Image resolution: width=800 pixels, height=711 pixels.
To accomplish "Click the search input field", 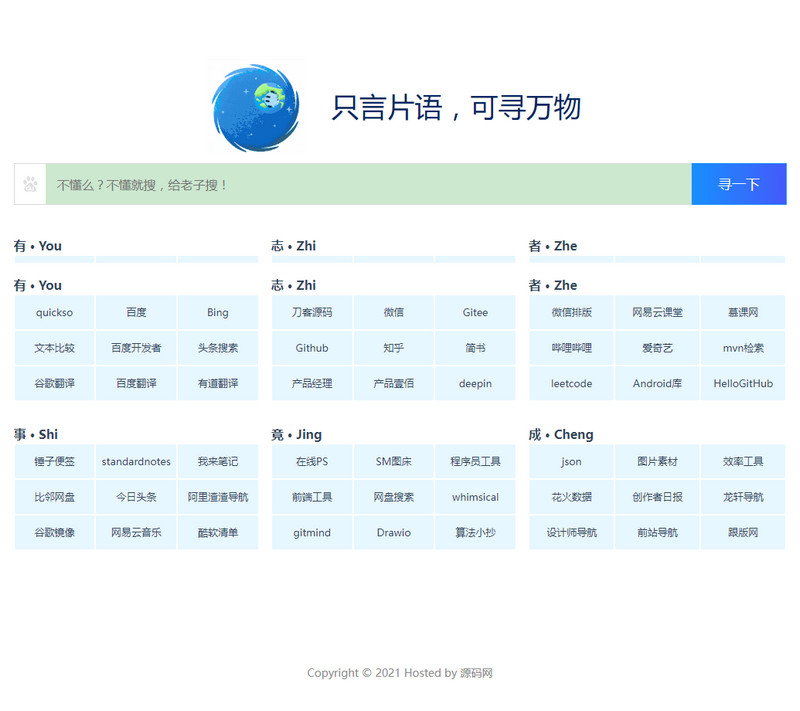I will [x=368, y=184].
